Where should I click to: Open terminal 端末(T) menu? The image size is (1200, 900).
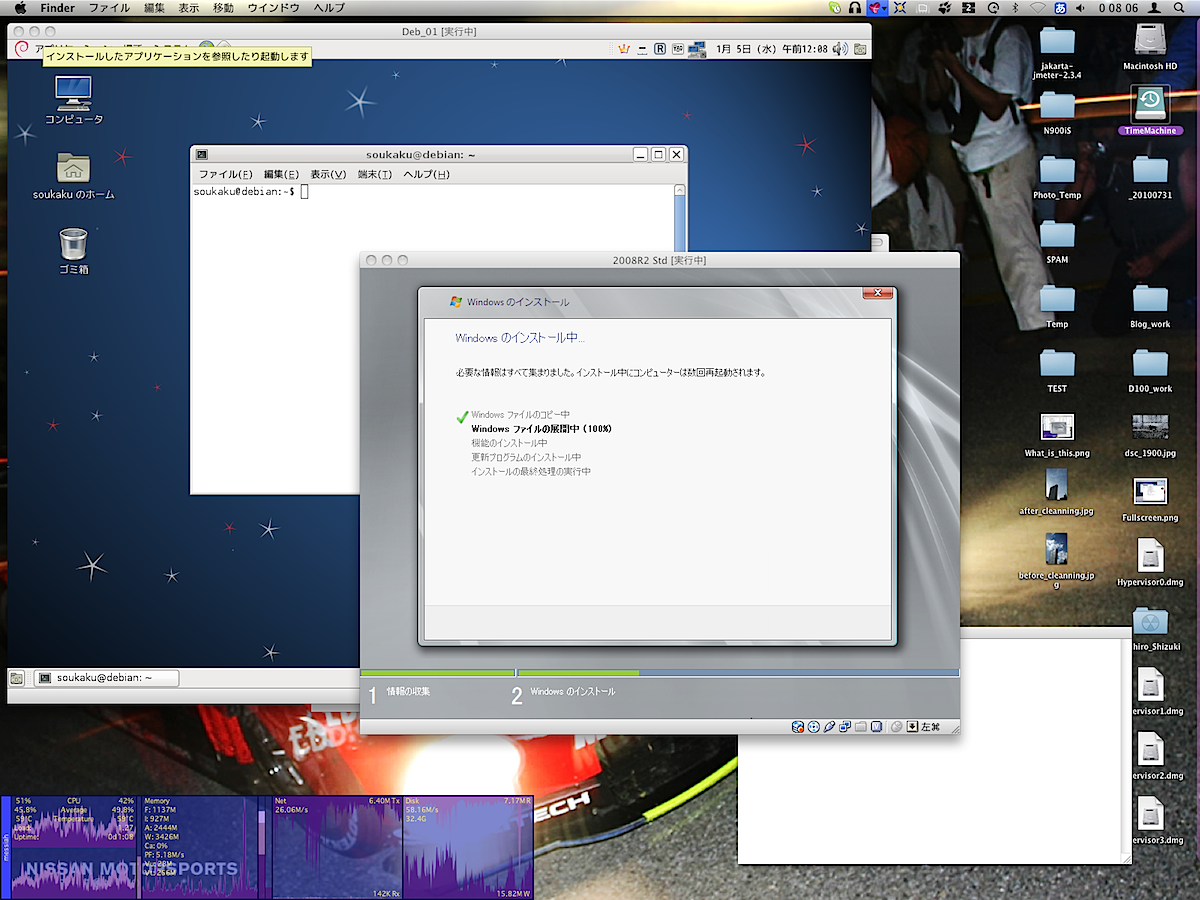[x=375, y=174]
